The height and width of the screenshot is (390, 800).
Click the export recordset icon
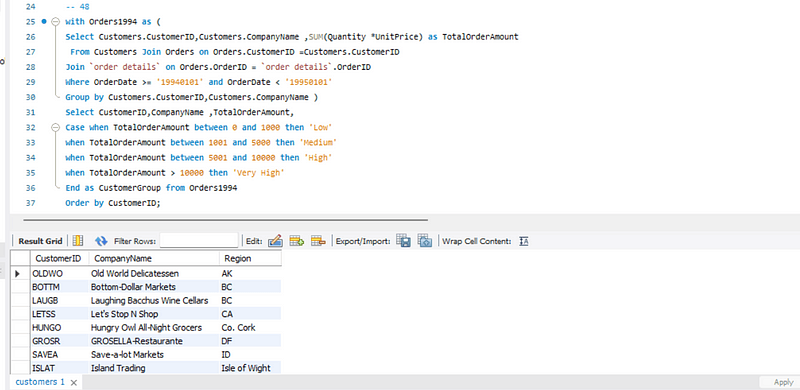tap(403, 241)
